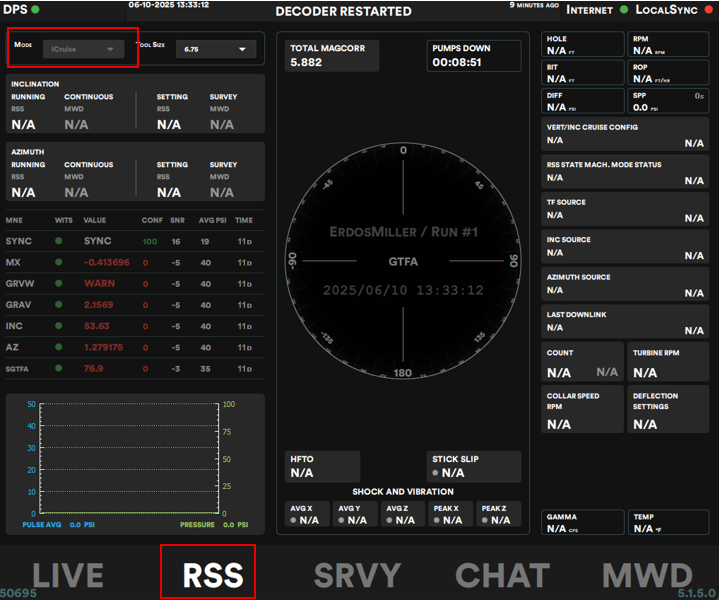Click the AZ value 1.279175
This screenshot has width=719, height=600.
click(103, 347)
